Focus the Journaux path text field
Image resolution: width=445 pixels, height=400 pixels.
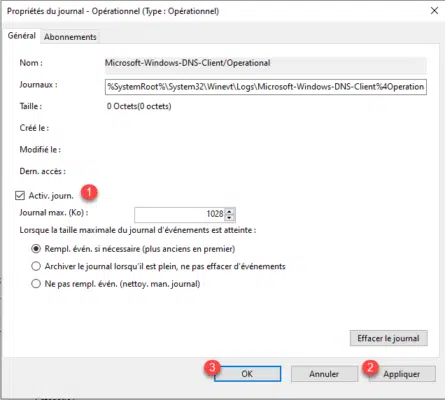(x=266, y=87)
